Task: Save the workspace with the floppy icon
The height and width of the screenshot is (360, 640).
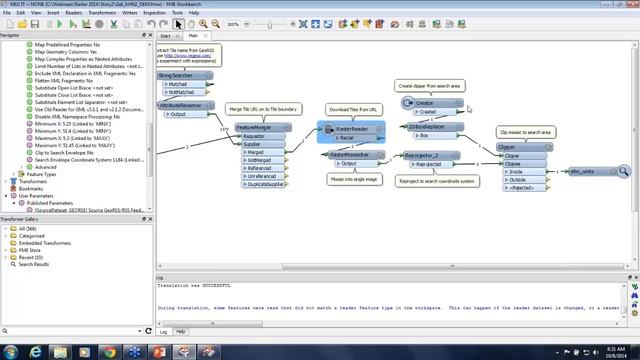Action: (35, 24)
